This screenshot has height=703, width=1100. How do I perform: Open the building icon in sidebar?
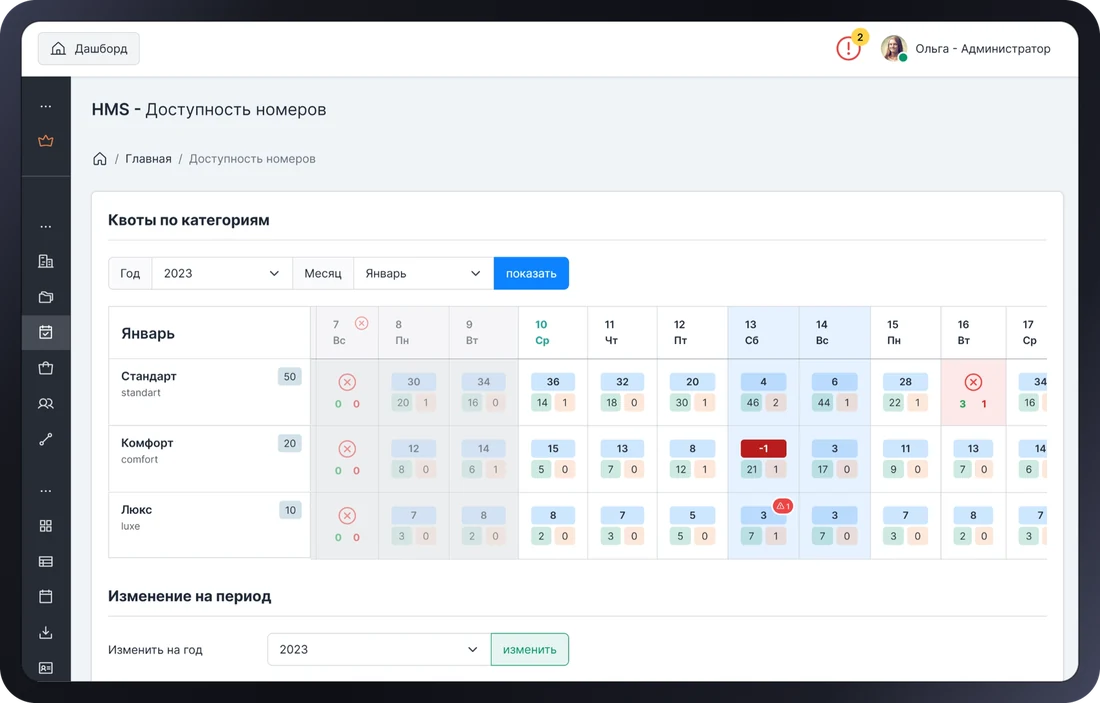[46, 261]
